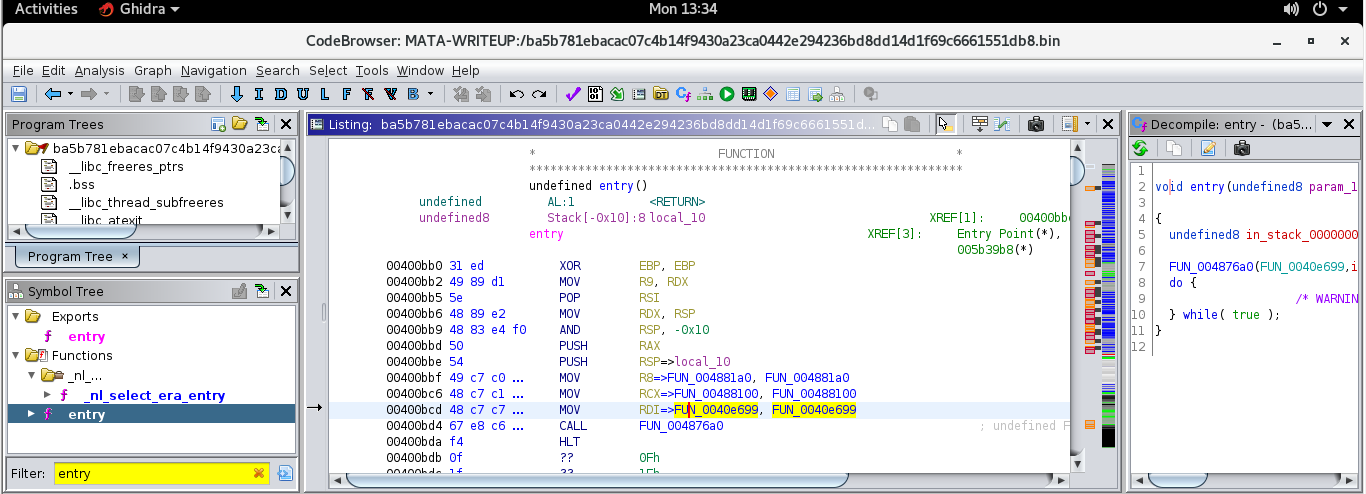Open the Analysis menu
The height and width of the screenshot is (494, 1366).
(x=100, y=71)
